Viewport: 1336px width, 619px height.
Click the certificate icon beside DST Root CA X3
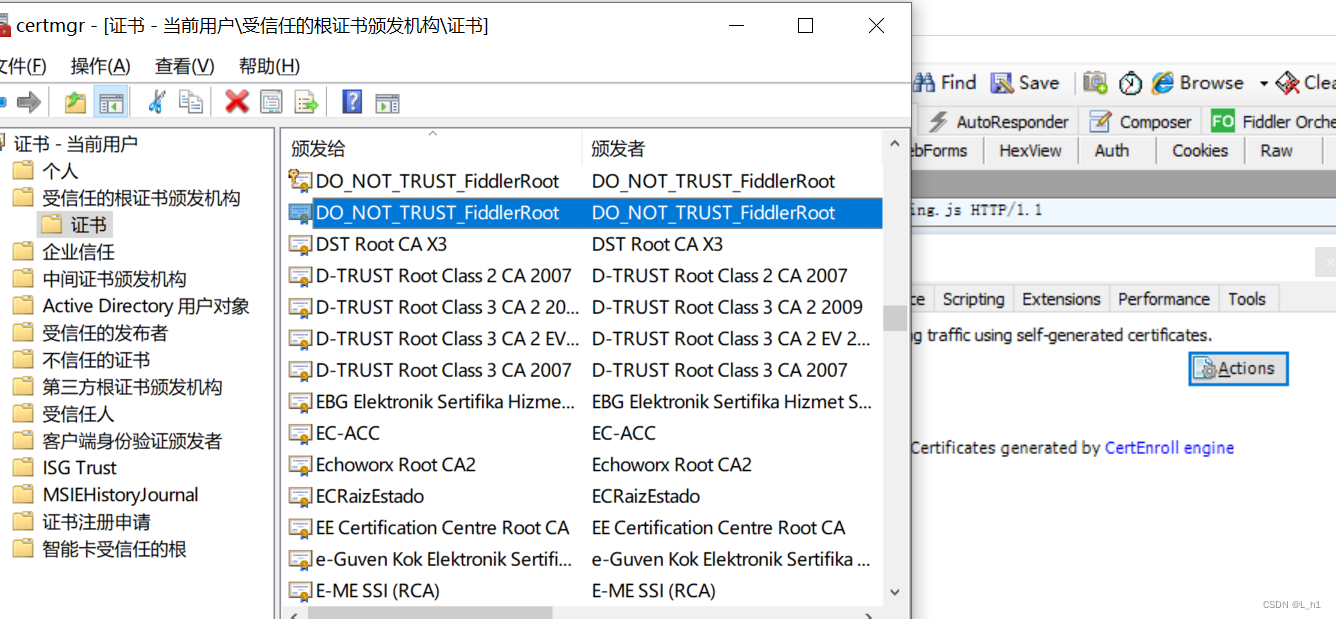[x=299, y=245]
